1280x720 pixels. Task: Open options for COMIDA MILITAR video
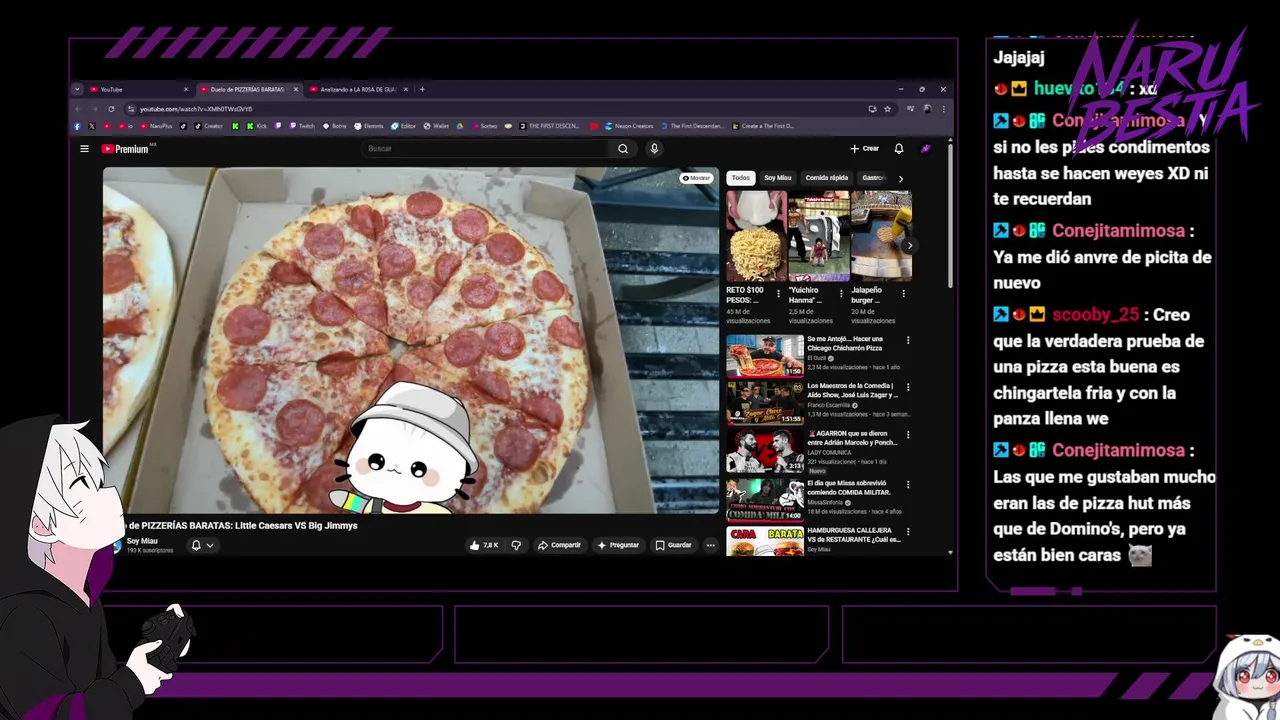[908, 484]
